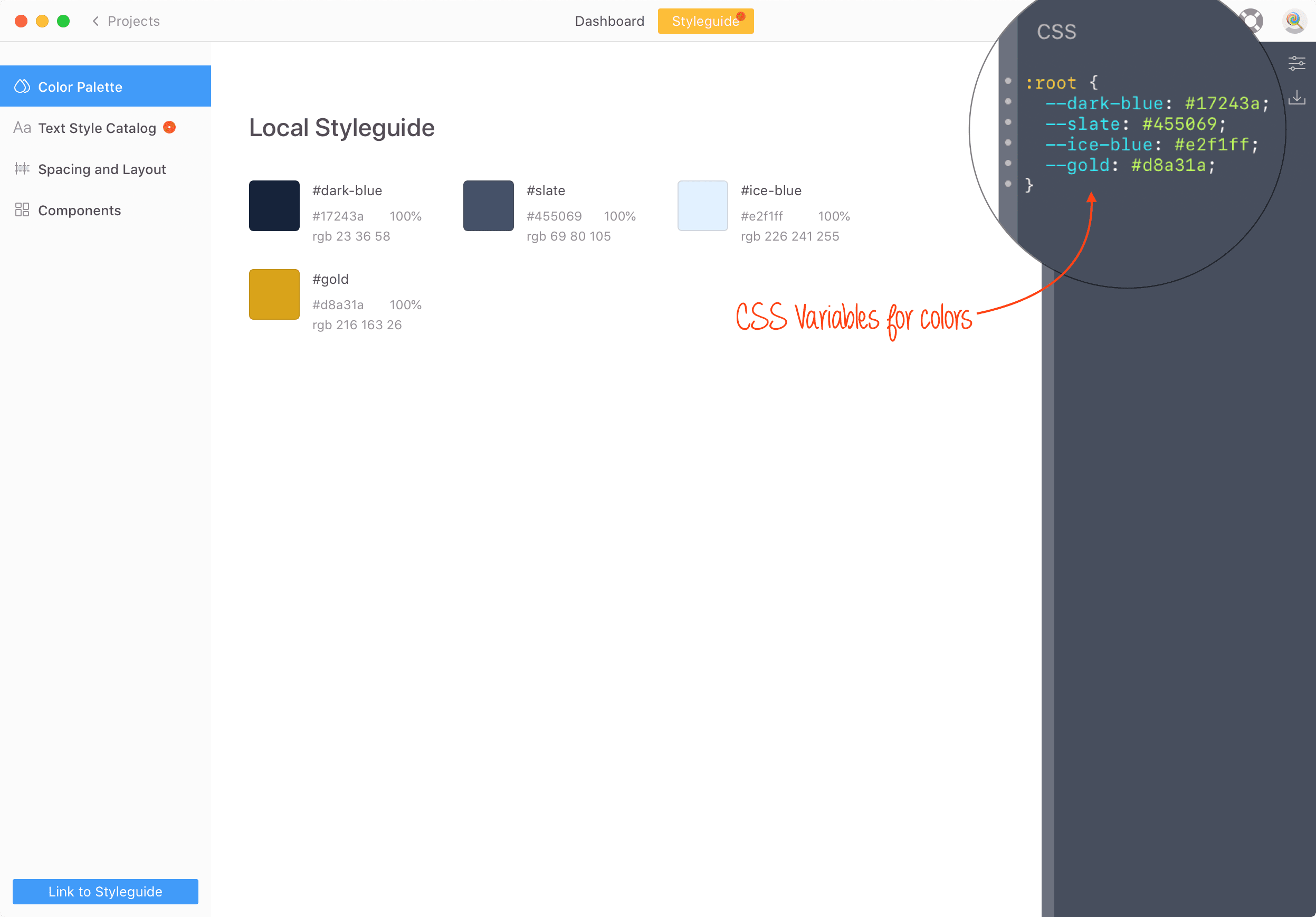The height and width of the screenshot is (917, 1316).
Task: Click the orange badge on Text Style Catalog
Action: coord(169,127)
